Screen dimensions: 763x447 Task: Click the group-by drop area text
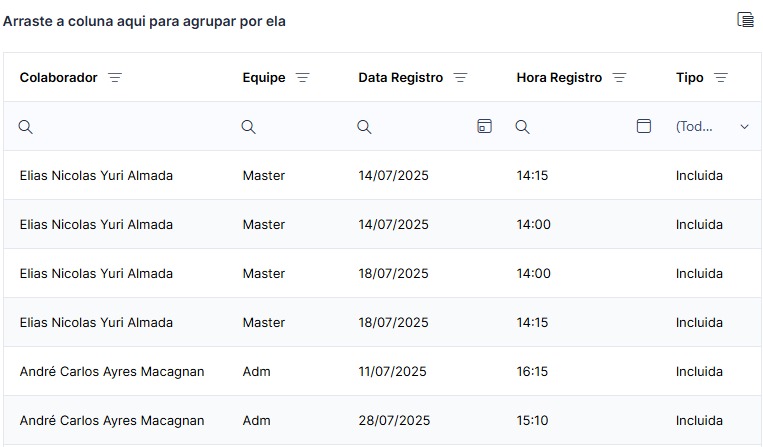point(144,21)
